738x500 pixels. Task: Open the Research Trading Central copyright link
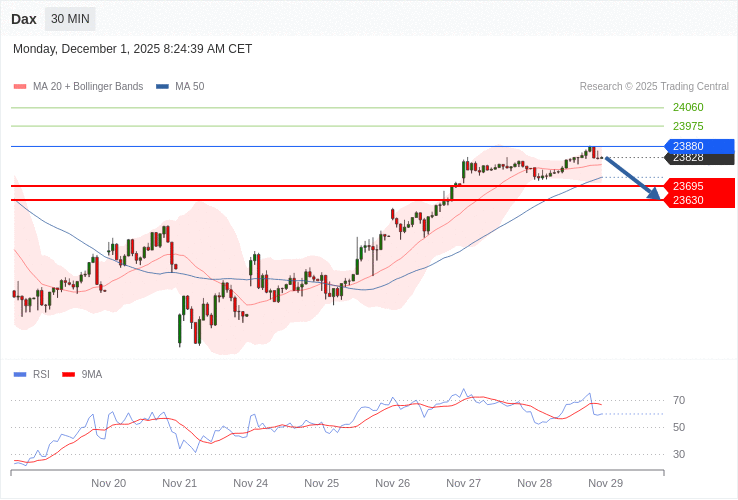click(x=654, y=87)
